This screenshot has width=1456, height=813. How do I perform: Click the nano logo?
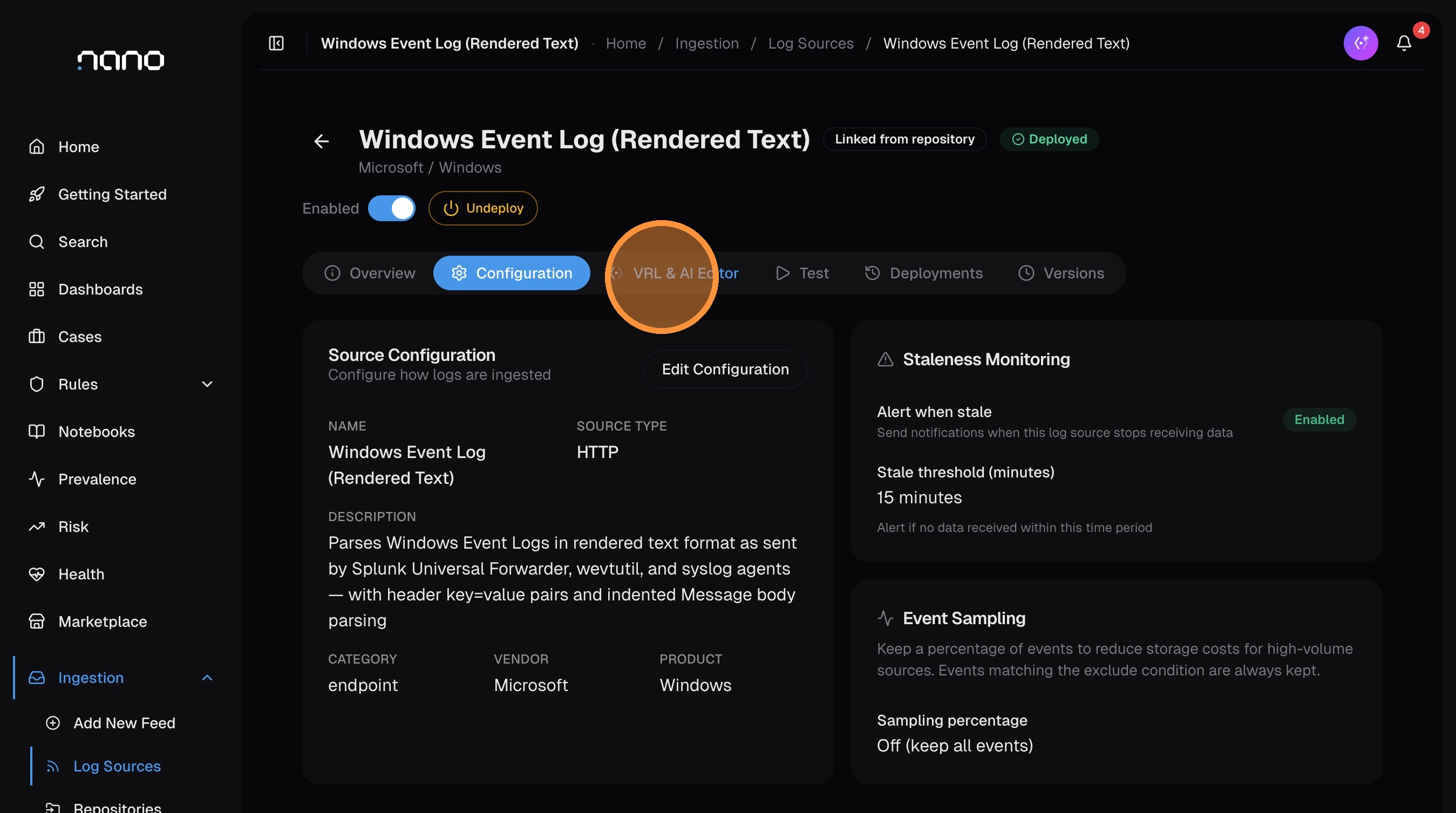pos(120,60)
